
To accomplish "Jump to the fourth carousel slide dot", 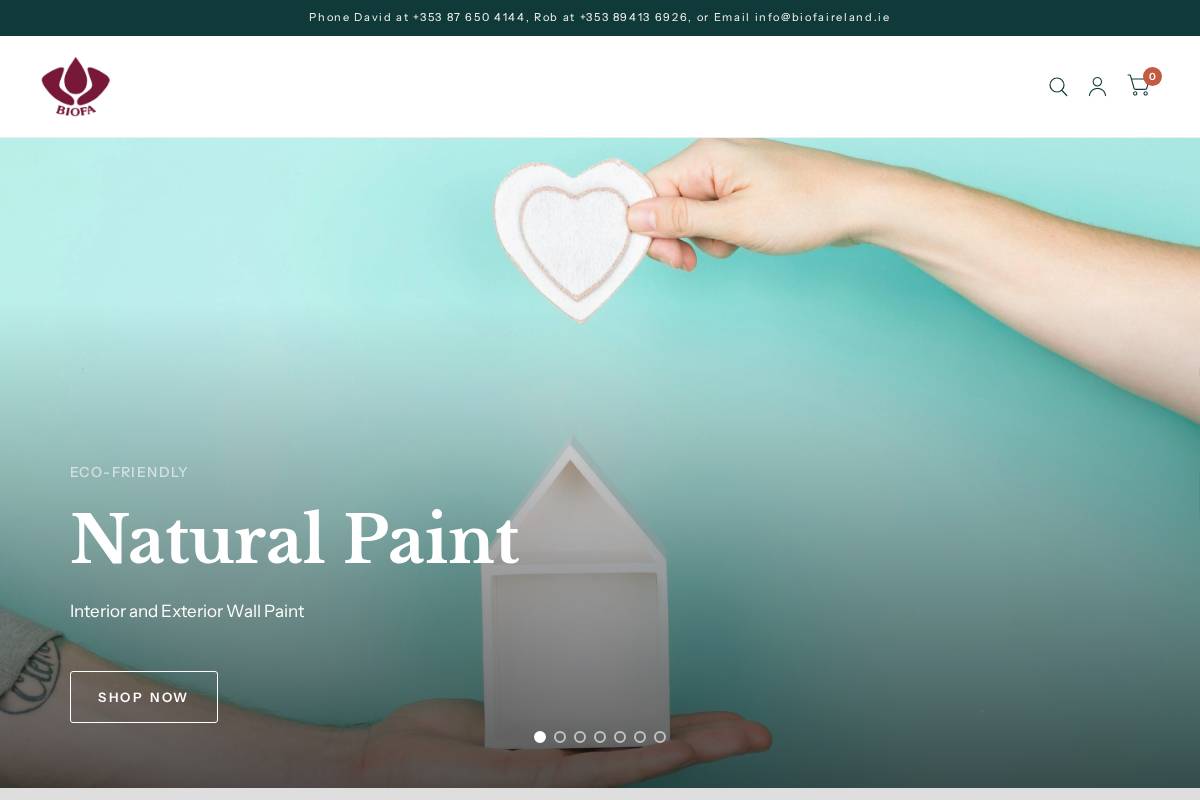I will (x=600, y=737).
